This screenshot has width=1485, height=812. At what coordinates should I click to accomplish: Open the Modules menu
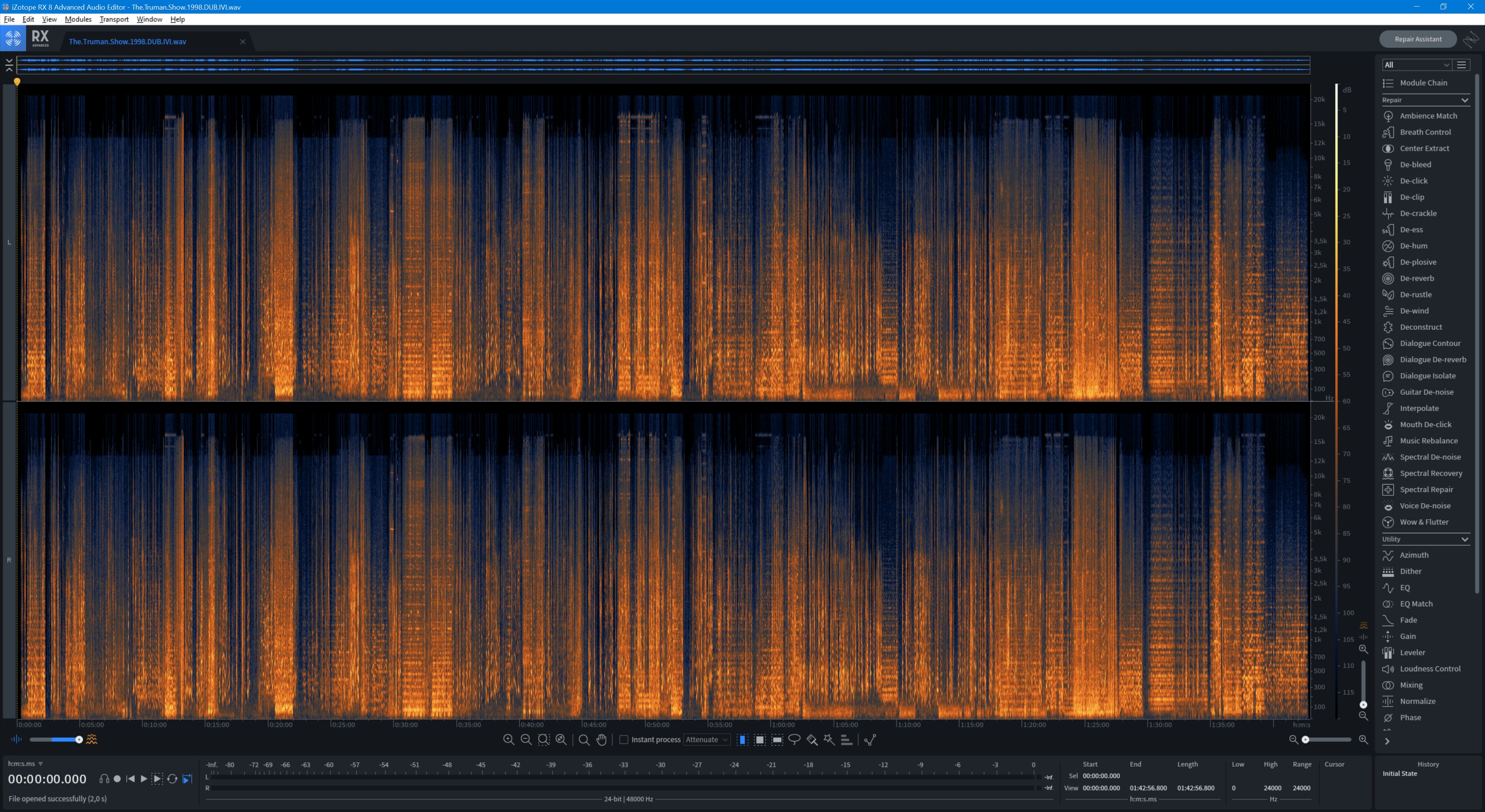pyautogui.click(x=78, y=19)
